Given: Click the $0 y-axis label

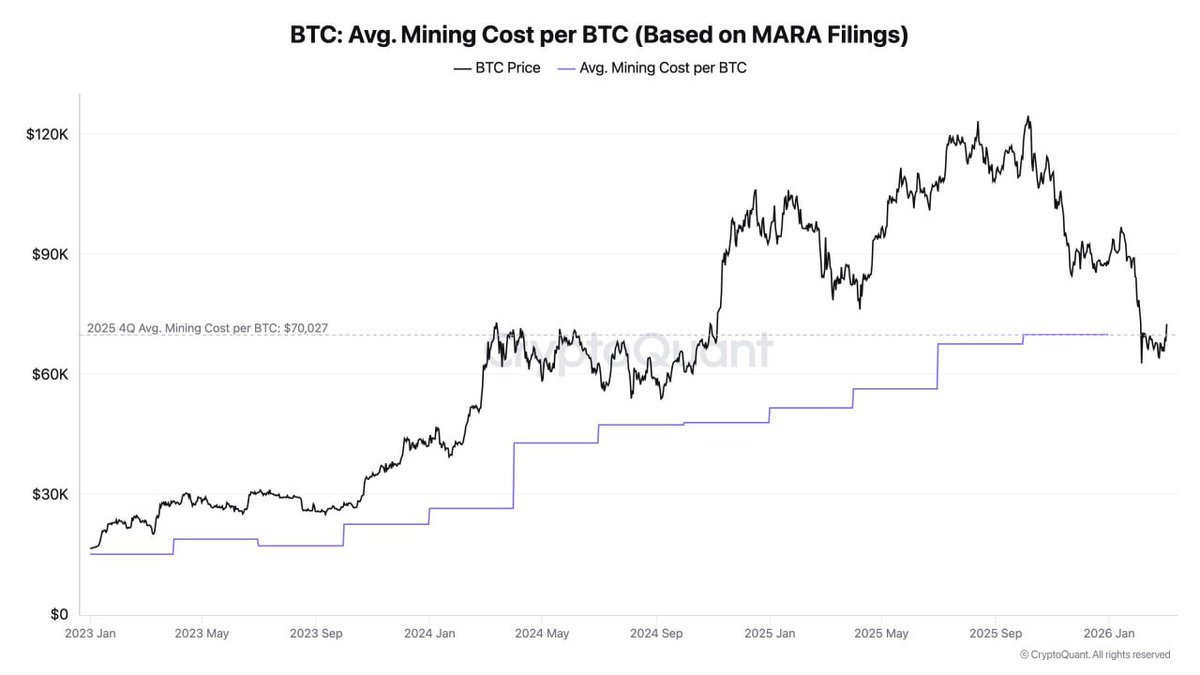Looking at the screenshot, I should coord(60,615).
